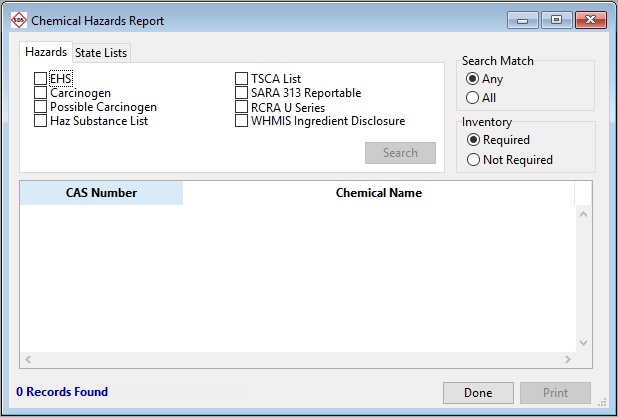This screenshot has width=618, height=417.
Task: Check the TSCA List box
Action: [241, 79]
